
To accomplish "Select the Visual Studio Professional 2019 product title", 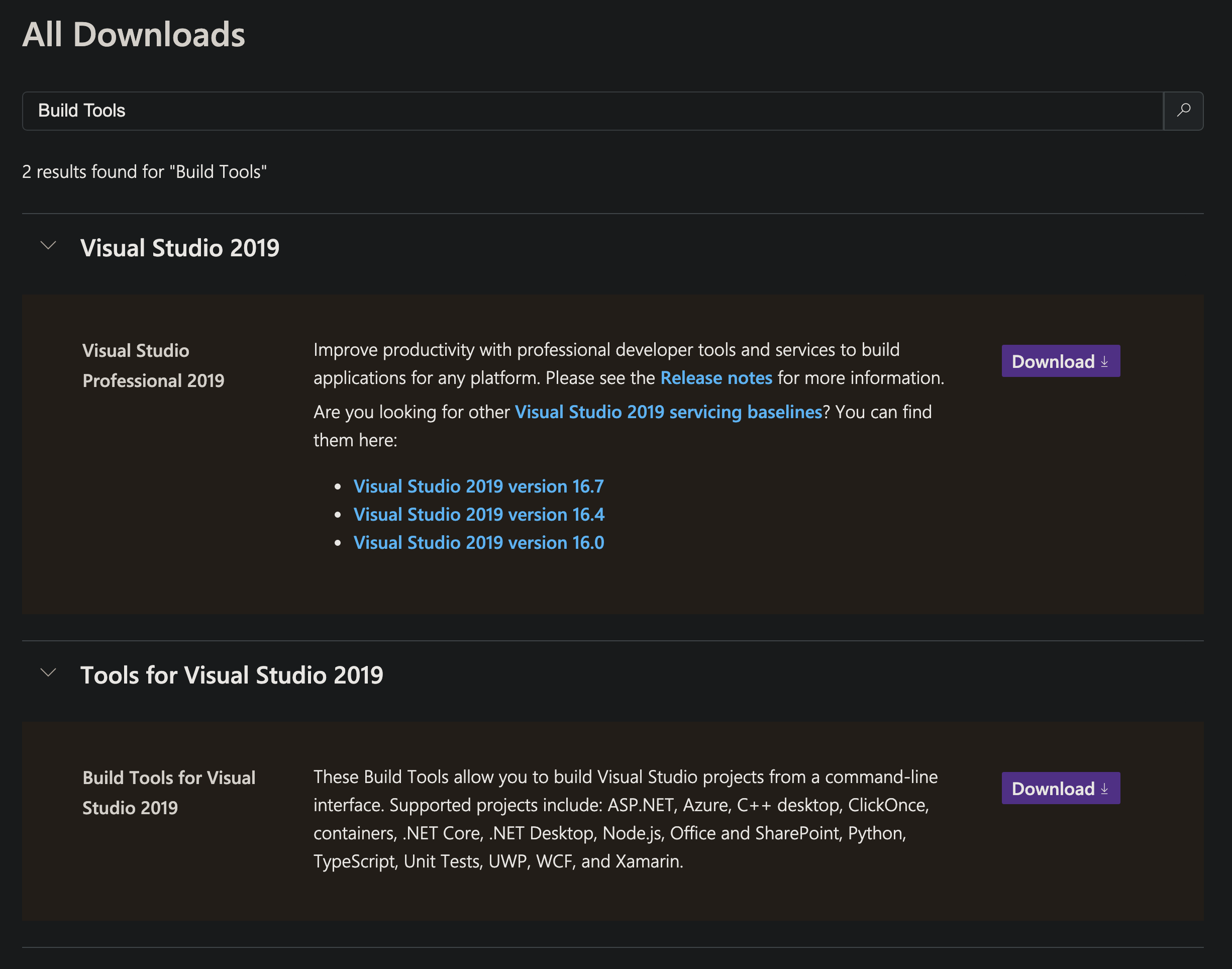I will click(x=153, y=365).
